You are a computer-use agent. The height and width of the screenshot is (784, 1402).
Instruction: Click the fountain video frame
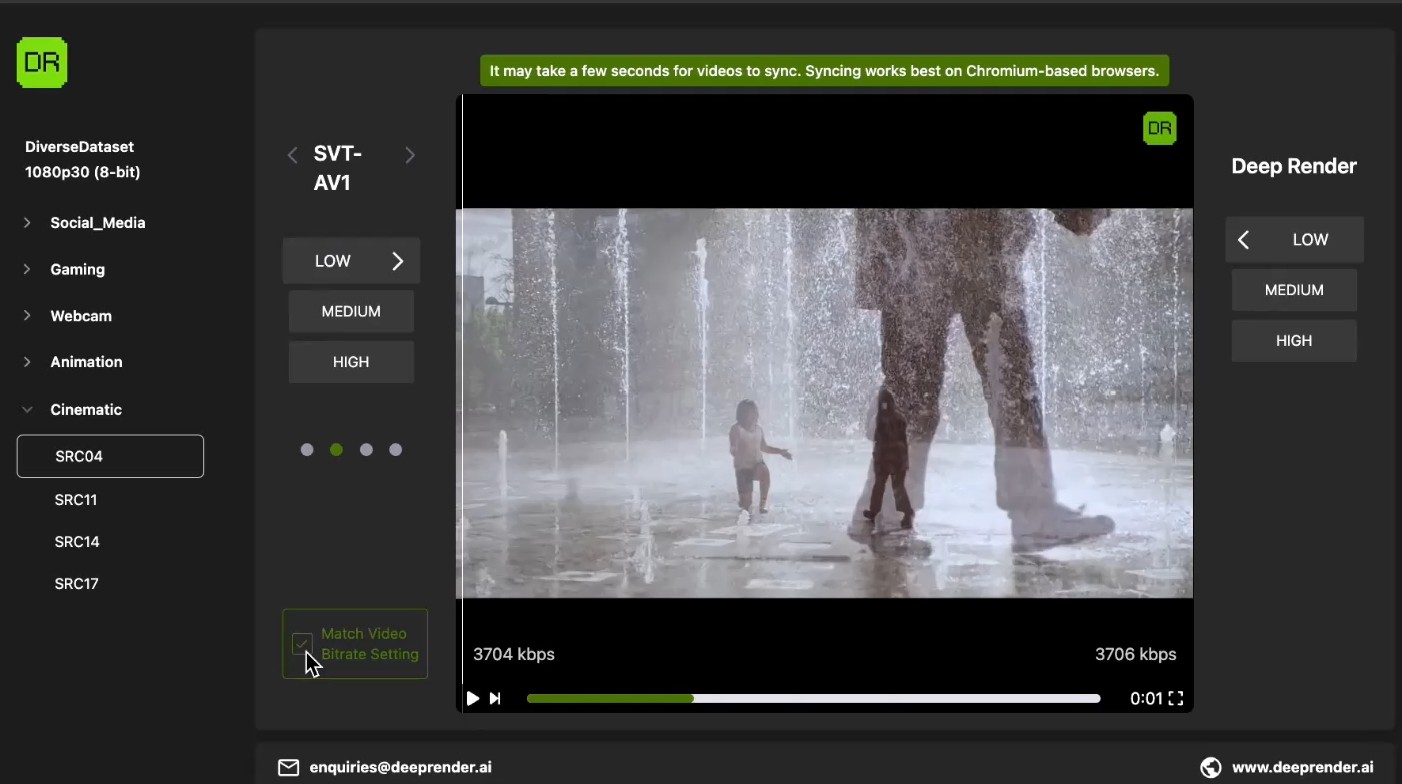pyautogui.click(x=825, y=403)
